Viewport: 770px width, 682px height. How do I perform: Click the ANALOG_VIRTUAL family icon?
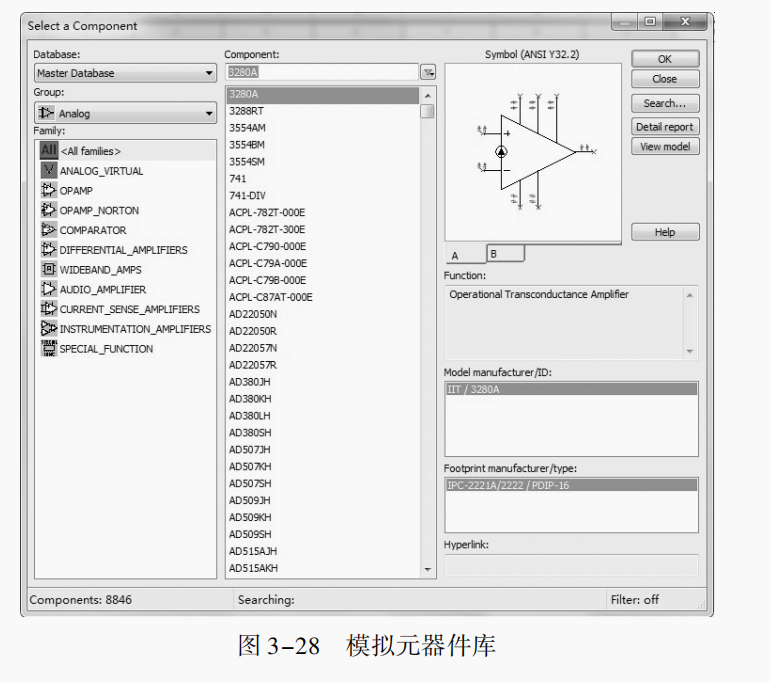(x=49, y=170)
